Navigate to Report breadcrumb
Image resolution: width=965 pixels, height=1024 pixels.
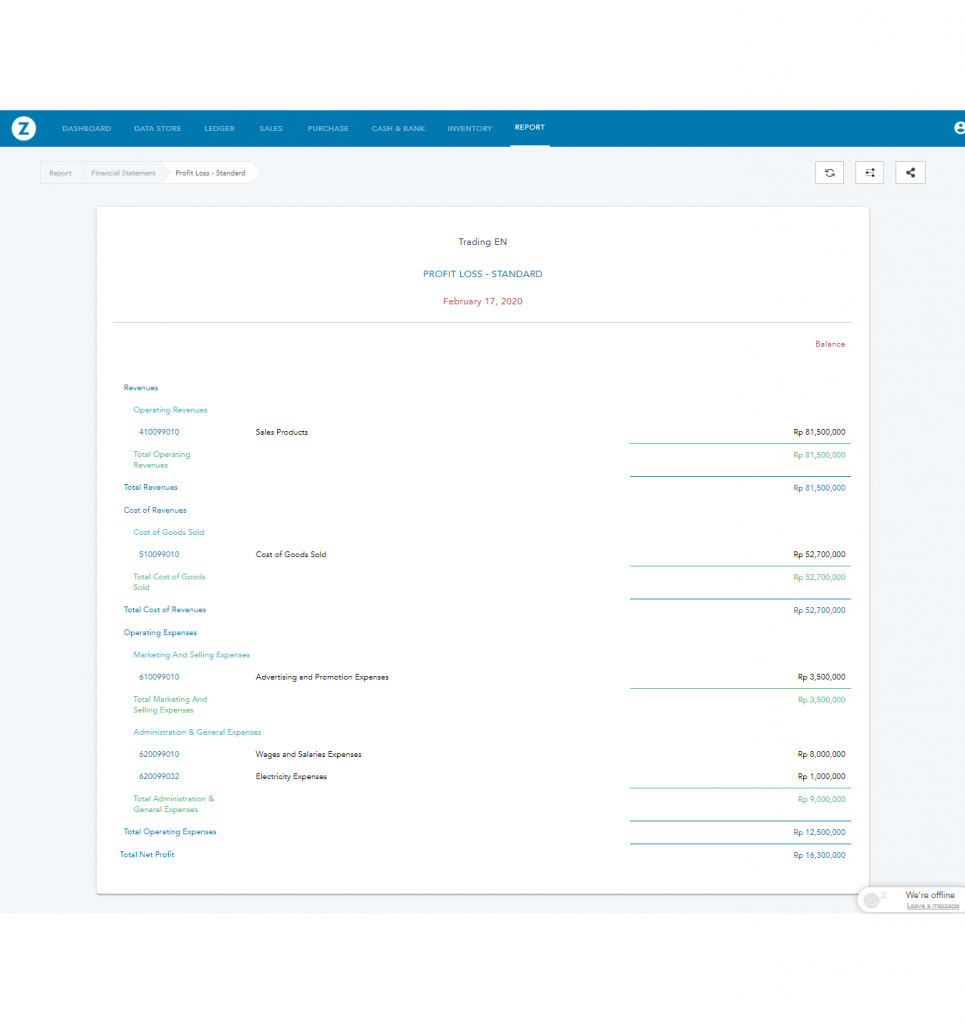[x=61, y=173]
